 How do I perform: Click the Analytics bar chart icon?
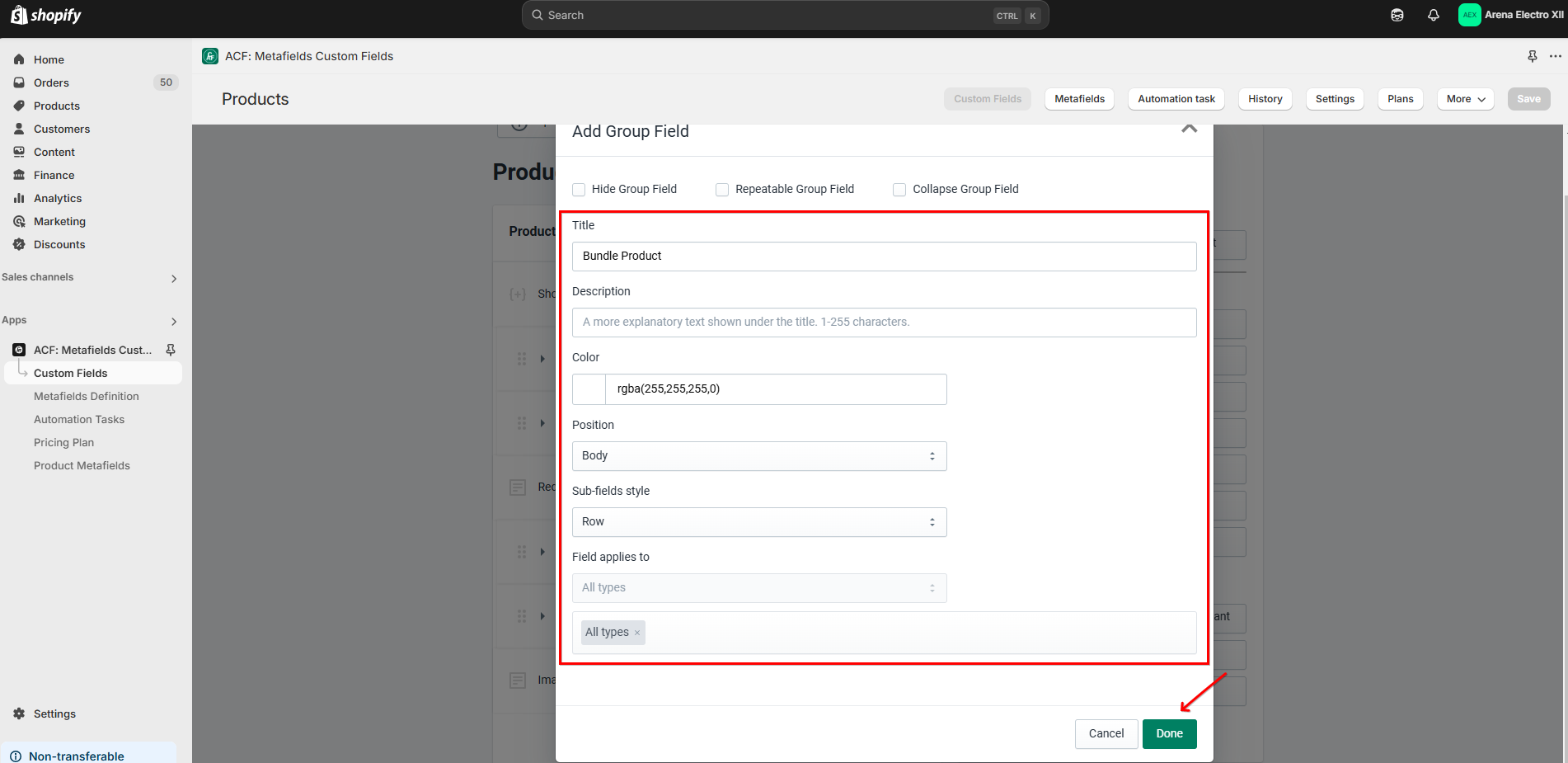tap(19, 198)
